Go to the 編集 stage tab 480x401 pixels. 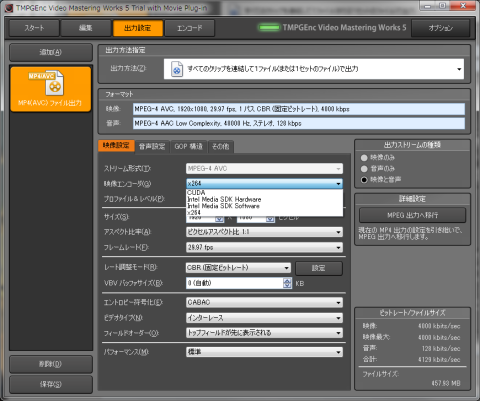(x=86, y=28)
